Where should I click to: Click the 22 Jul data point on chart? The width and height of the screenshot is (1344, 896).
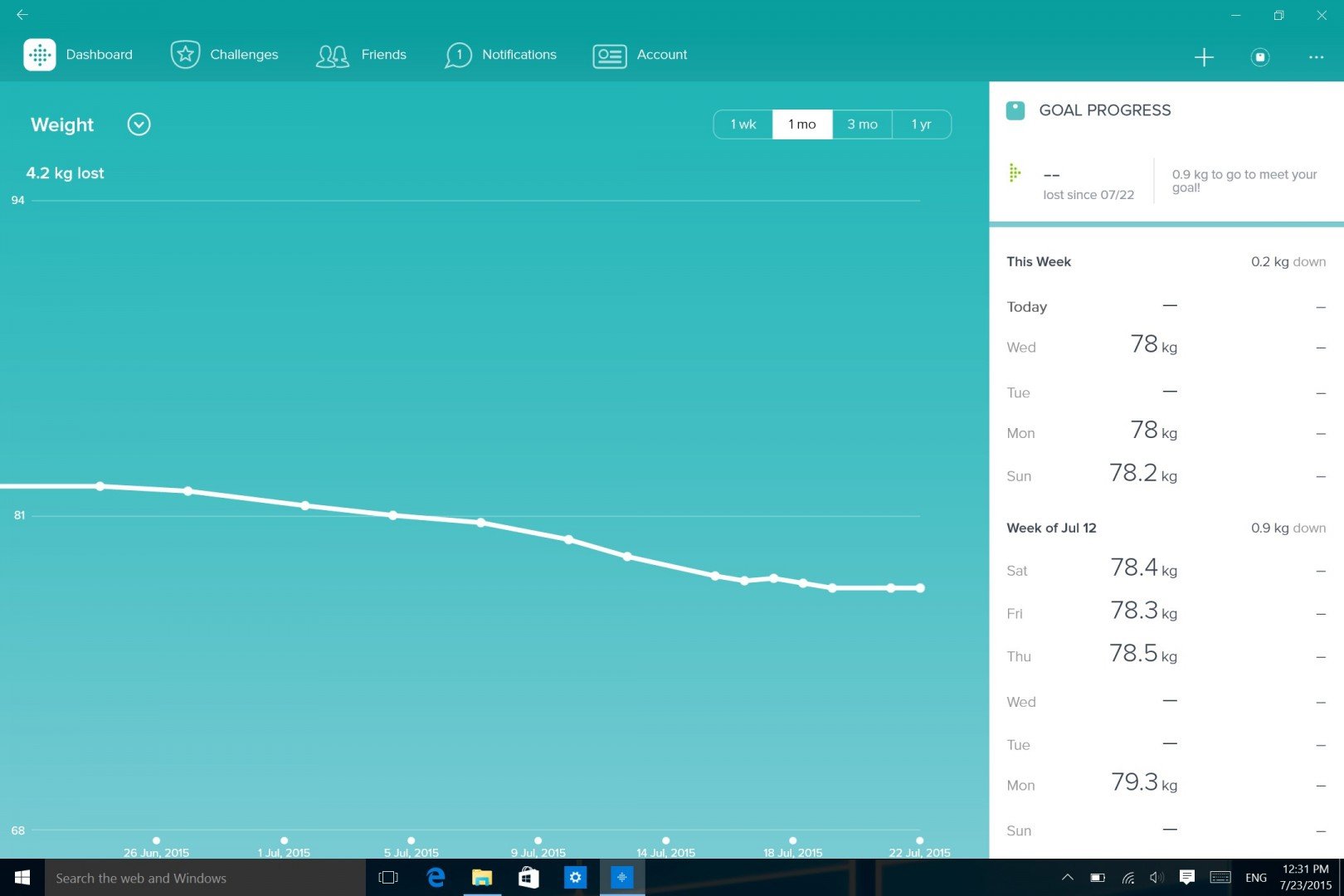point(920,588)
